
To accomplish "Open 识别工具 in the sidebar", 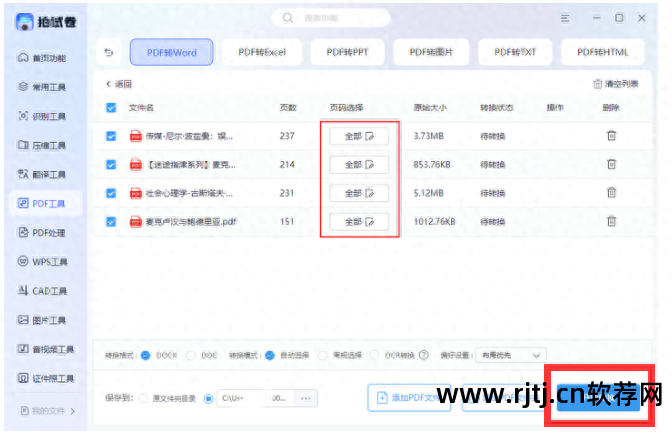I will [x=42, y=116].
